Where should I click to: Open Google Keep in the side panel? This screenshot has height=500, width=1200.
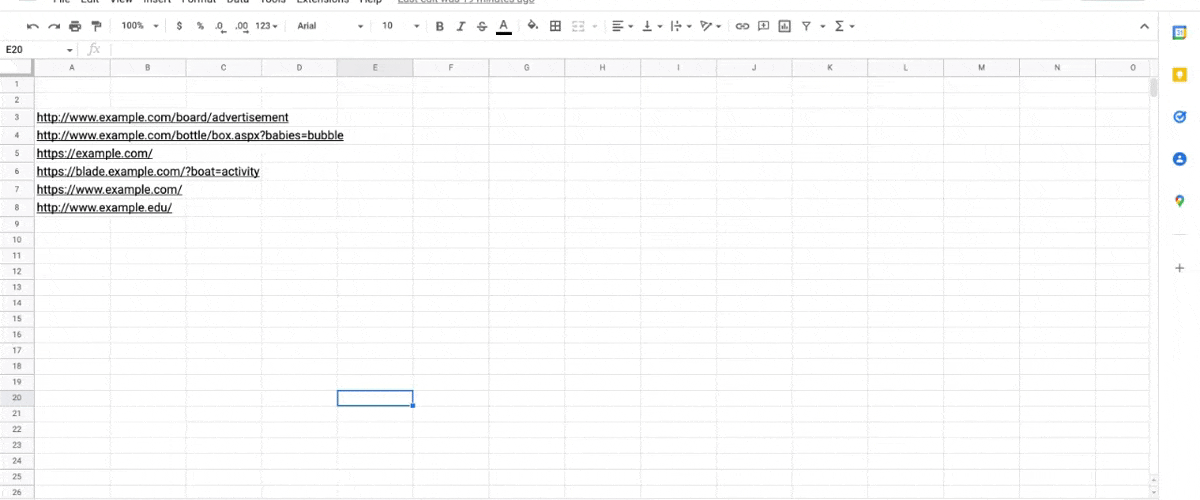[x=1179, y=75]
